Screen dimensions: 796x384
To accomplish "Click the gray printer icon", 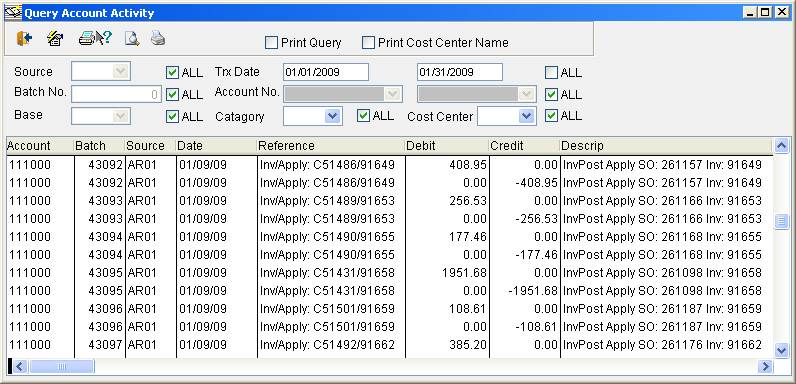I will (158, 39).
